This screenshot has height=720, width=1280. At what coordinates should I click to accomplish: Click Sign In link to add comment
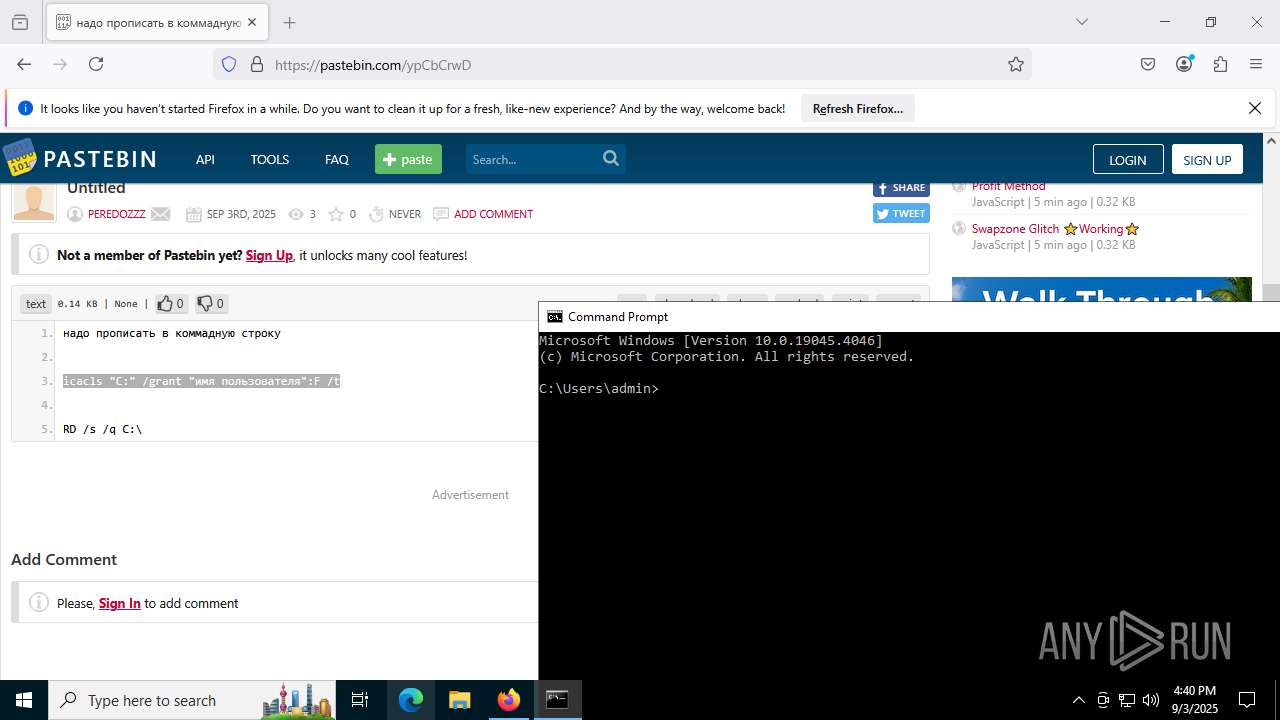coord(120,603)
